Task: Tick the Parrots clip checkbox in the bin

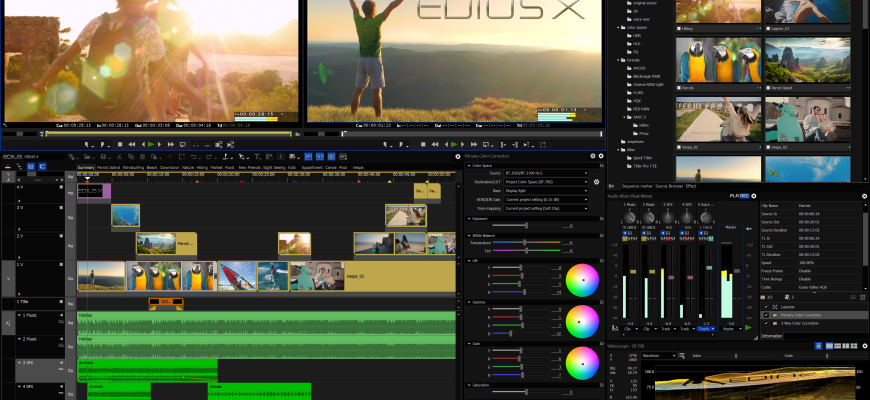Action: click(679, 88)
